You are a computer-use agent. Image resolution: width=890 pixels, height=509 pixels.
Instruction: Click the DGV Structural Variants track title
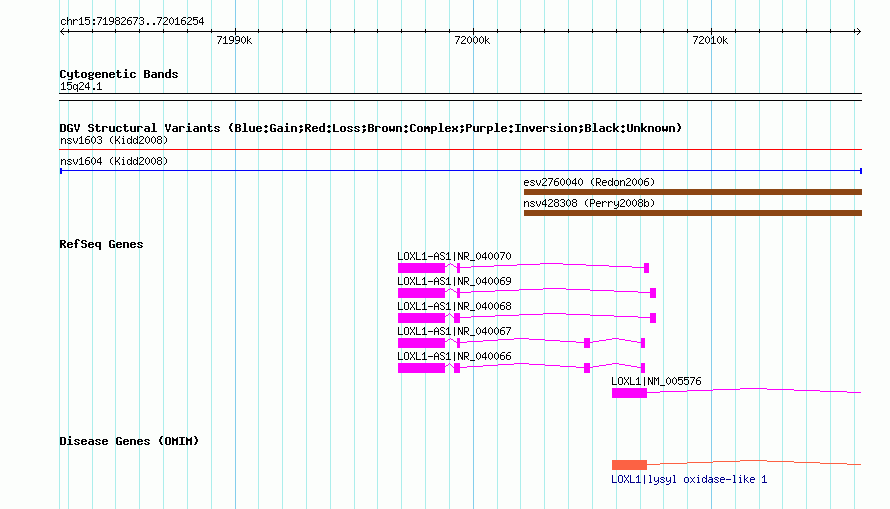coord(371,128)
